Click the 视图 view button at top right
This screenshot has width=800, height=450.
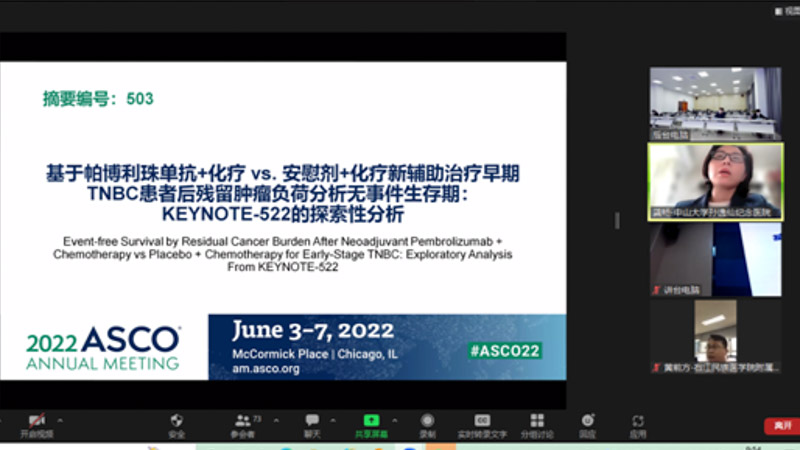788,11
